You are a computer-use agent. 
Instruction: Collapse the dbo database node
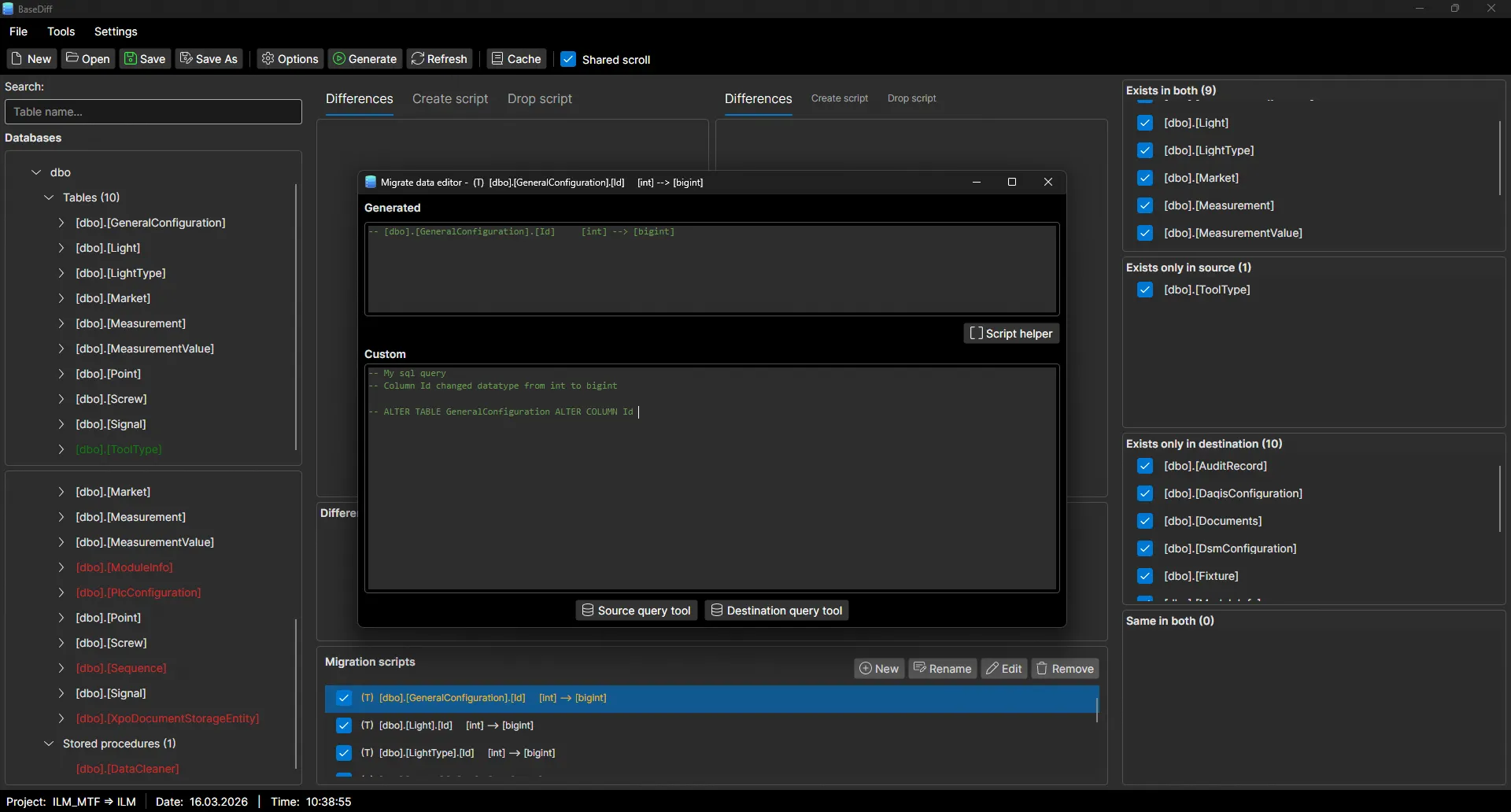36,172
